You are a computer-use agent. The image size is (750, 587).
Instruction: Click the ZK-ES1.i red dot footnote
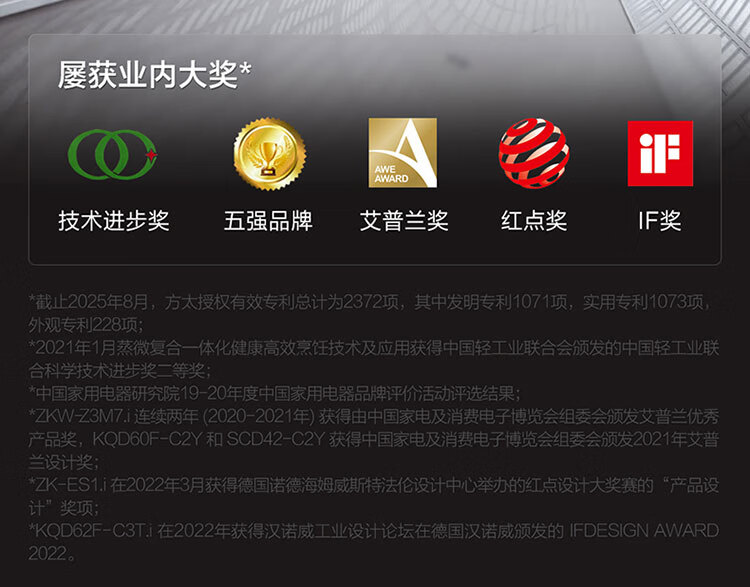pos(374,496)
